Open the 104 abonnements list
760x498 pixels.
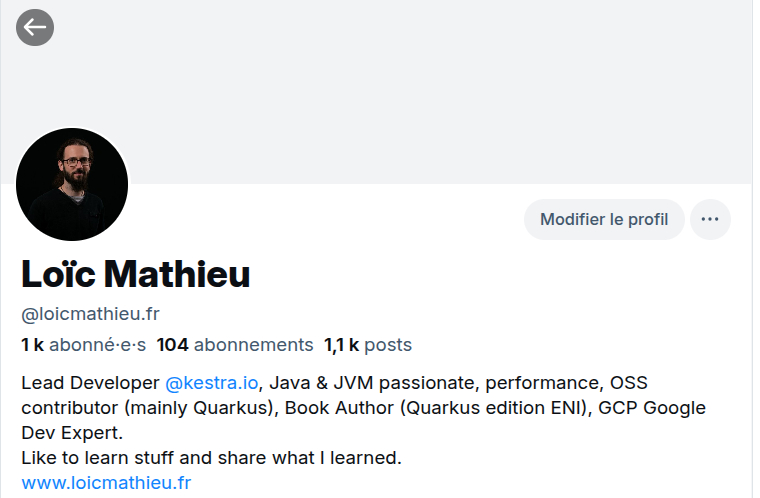235,345
